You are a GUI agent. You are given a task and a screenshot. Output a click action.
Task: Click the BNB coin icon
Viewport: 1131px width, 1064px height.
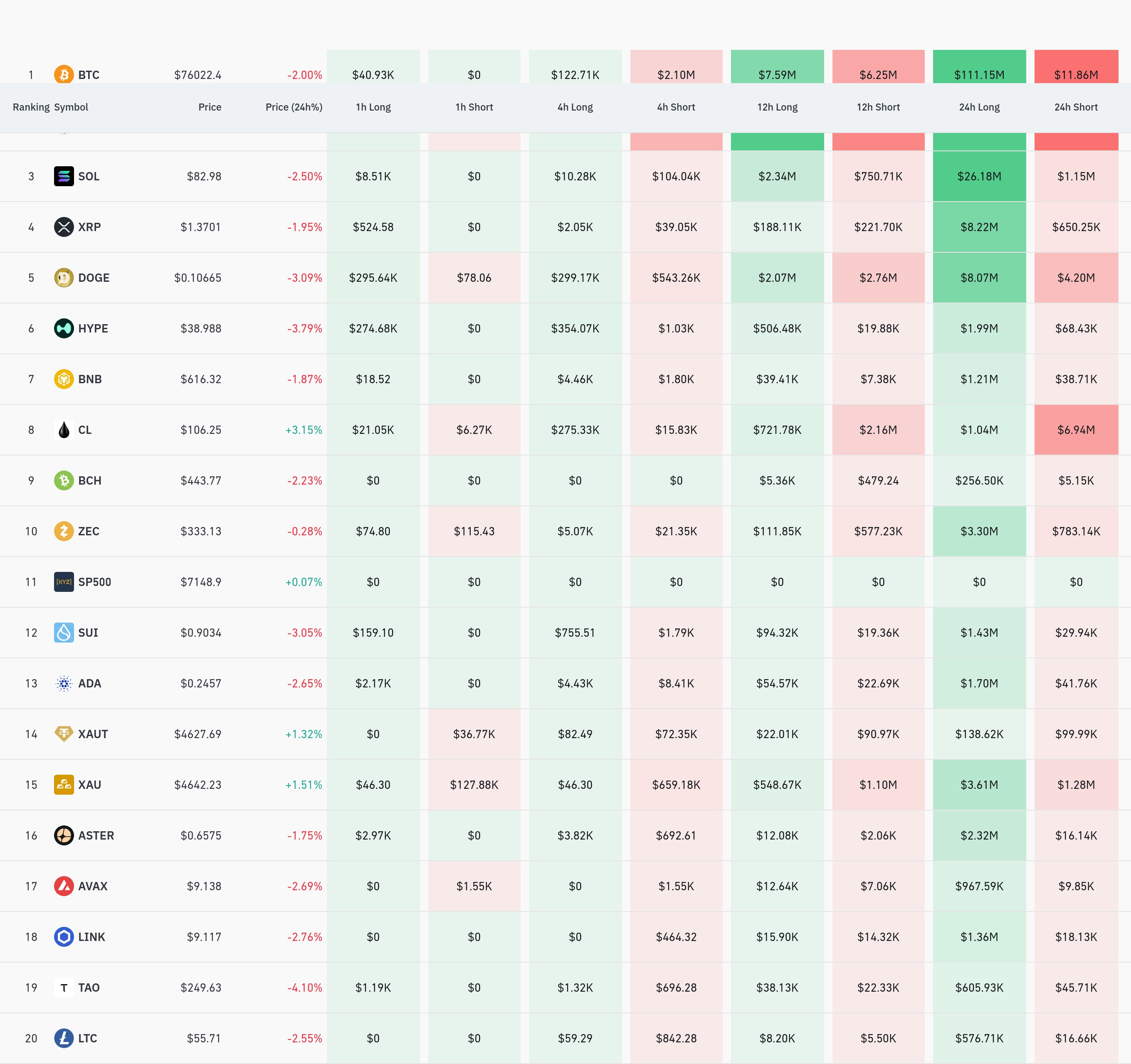point(64,379)
